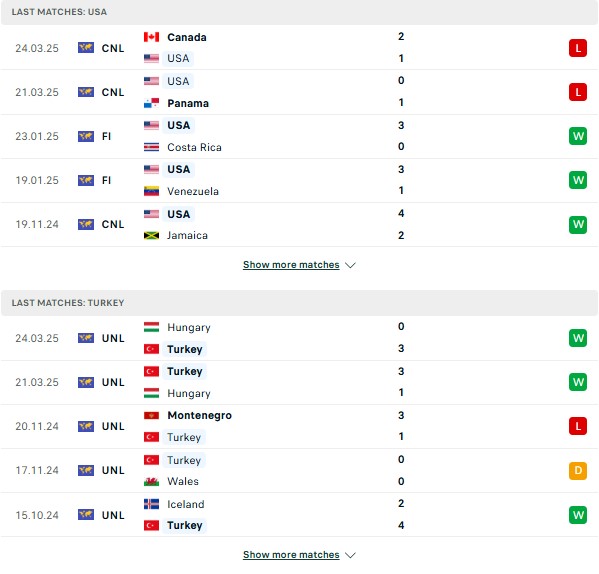Click the red L badge for Canada match
The height and width of the screenshot is (574, 599).
coord(578,48)
